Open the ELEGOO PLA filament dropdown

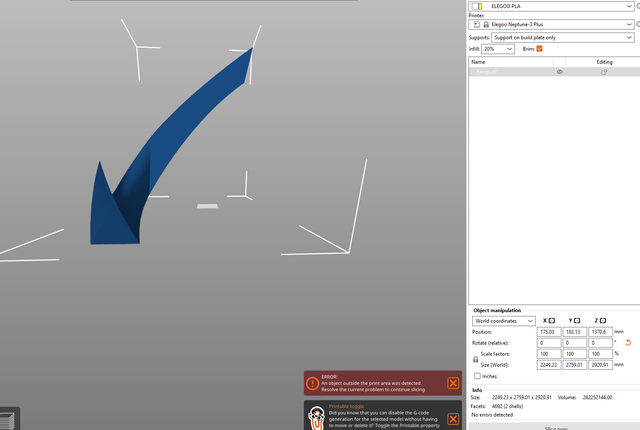[551, 6]
